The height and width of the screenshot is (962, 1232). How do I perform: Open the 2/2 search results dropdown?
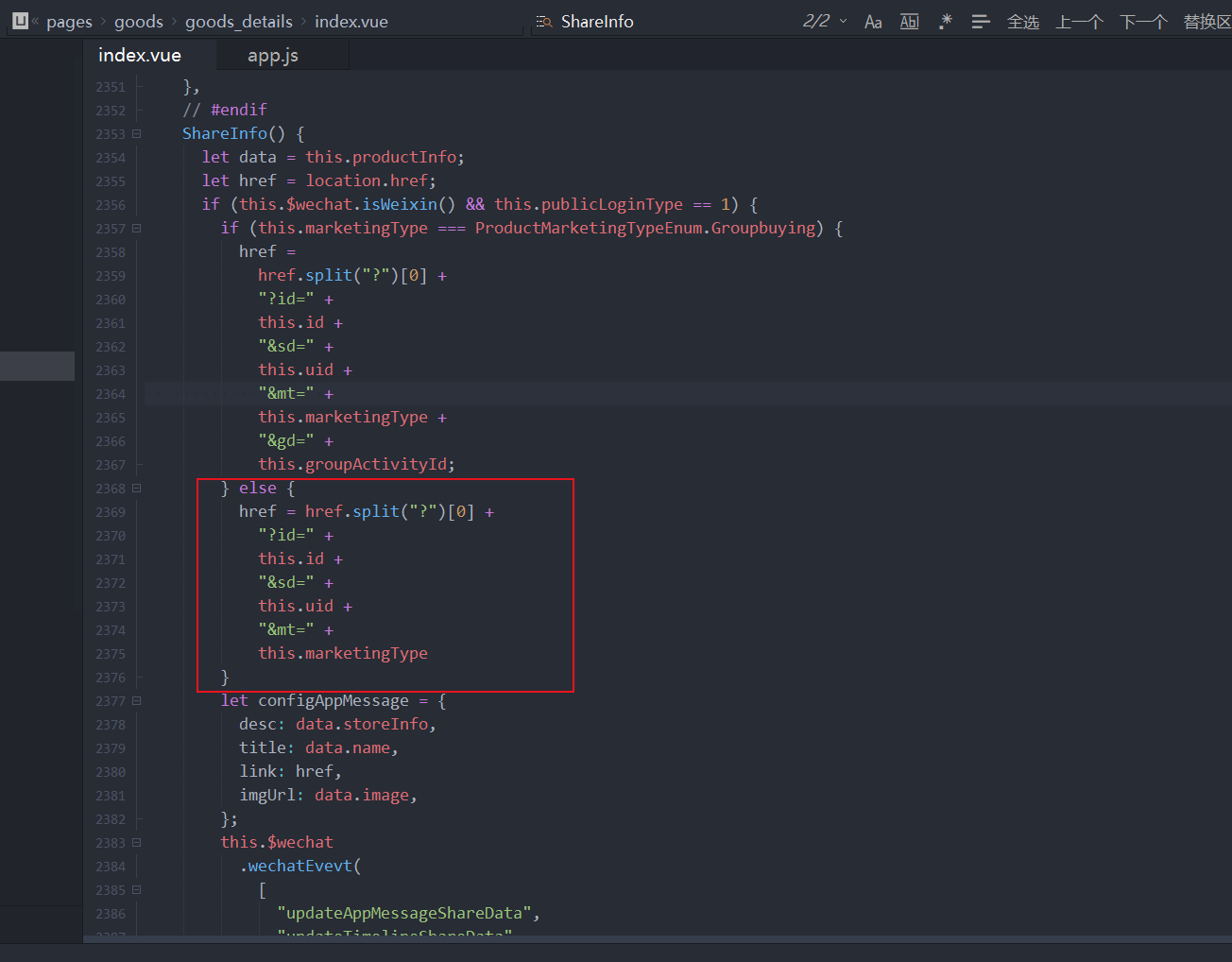coord(843,21)
